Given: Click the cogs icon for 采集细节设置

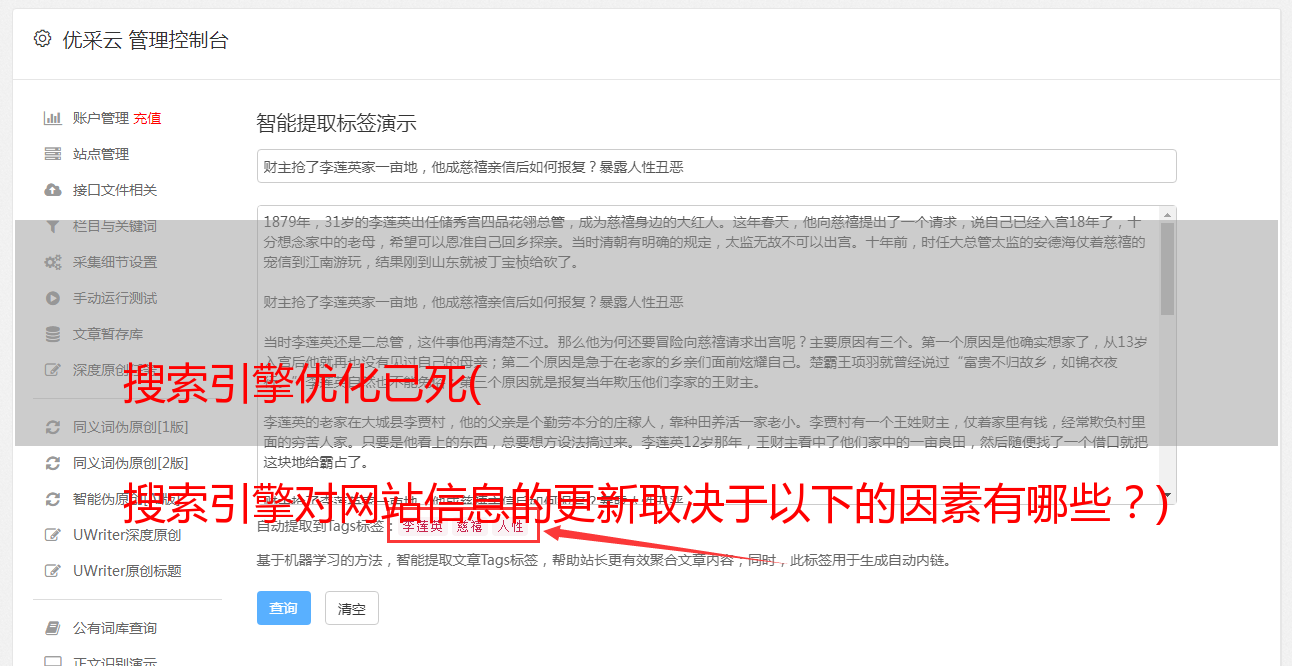Looking at the screenshot, I should coord(53,262).
